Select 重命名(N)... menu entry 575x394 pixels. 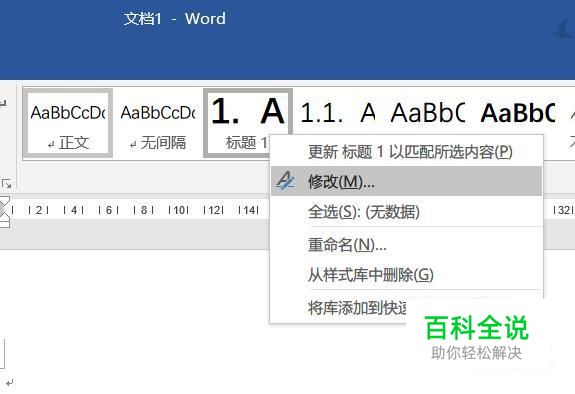pos(406,244)
